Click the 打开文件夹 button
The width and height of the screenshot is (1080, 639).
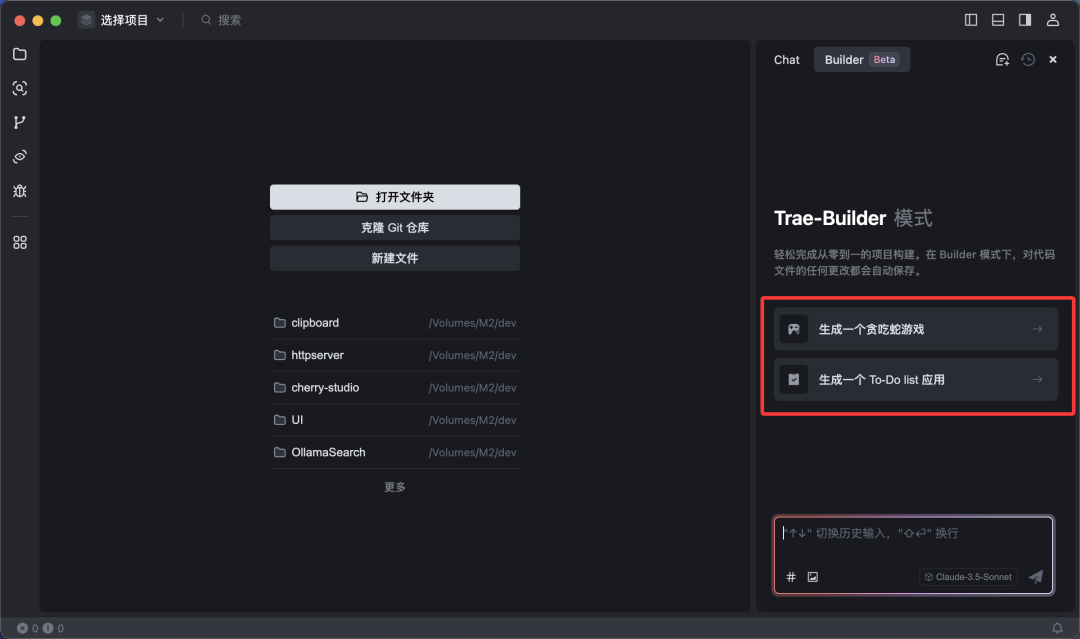click(395, 197)
